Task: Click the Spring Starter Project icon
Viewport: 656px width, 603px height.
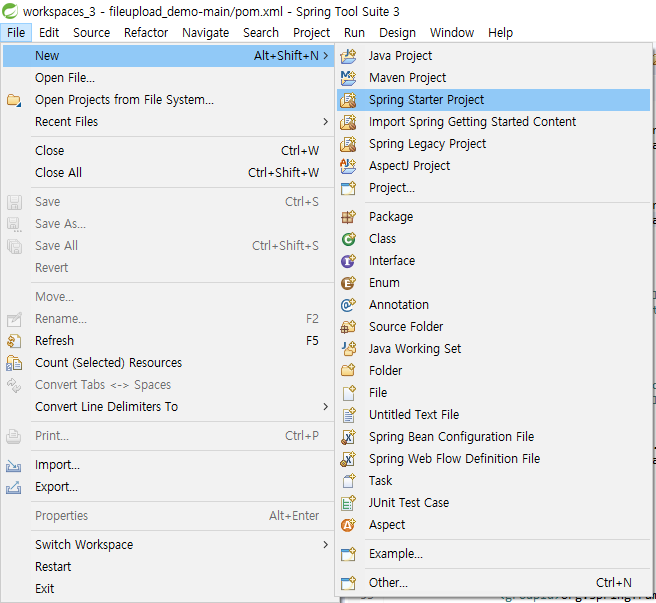Action: [x=348, y=100]
